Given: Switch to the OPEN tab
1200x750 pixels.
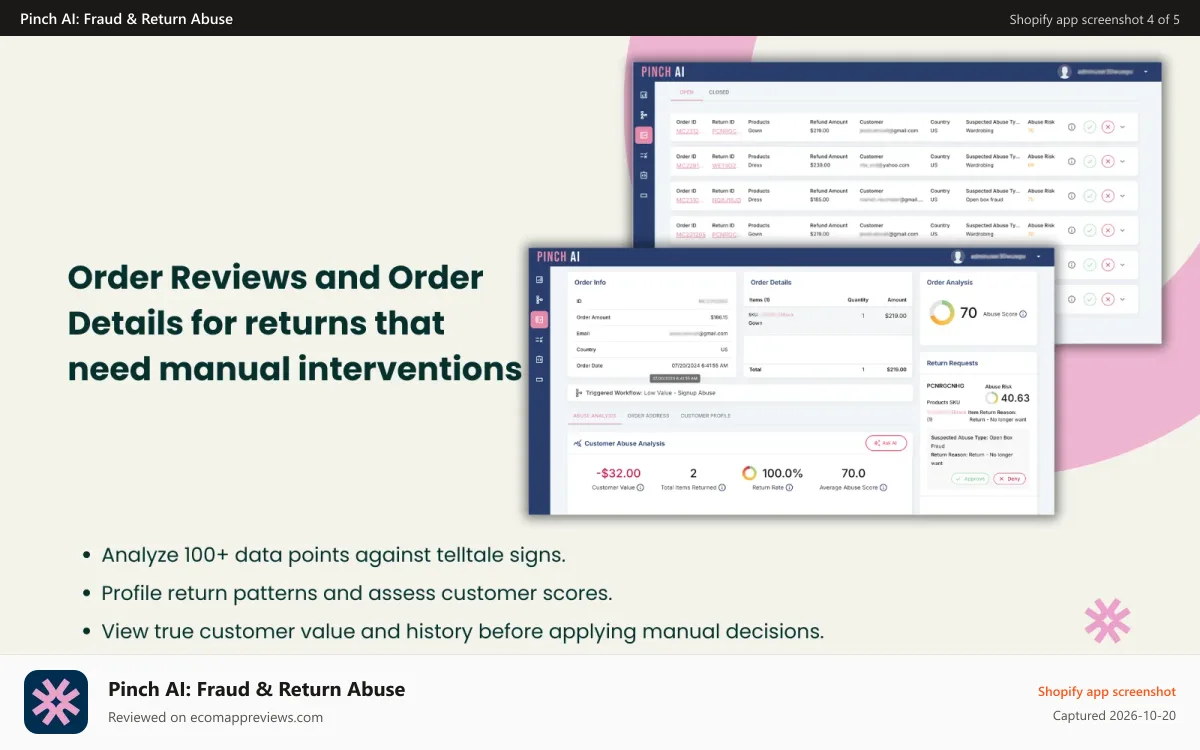Looking at the screenshot, I should (687, 92).
